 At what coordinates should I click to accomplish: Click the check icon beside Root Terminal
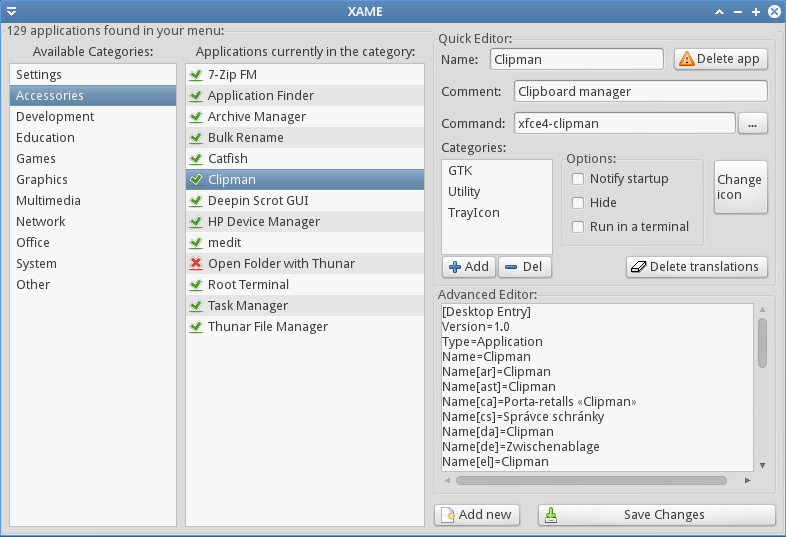click(x=196, y=285)
